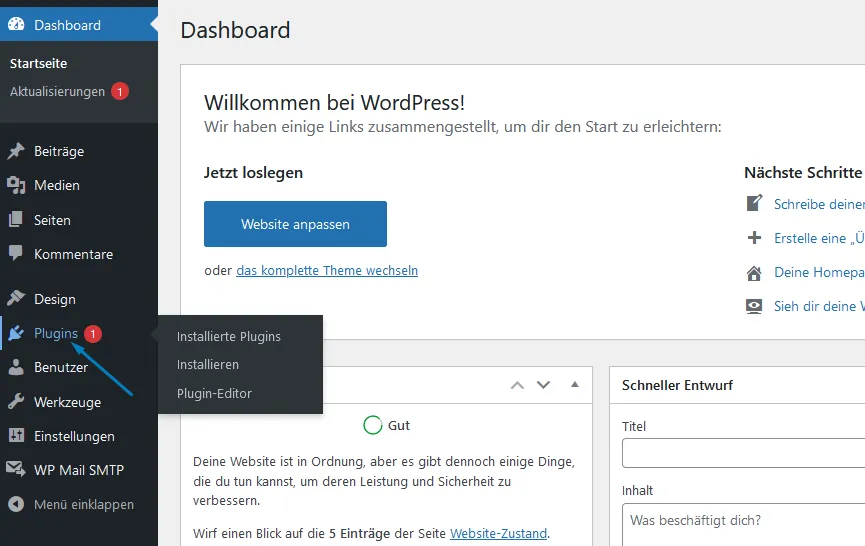Follow the das komplette Theme wechseln link
The height and width of the screenshot is (546, 865).
coord(327,271)
